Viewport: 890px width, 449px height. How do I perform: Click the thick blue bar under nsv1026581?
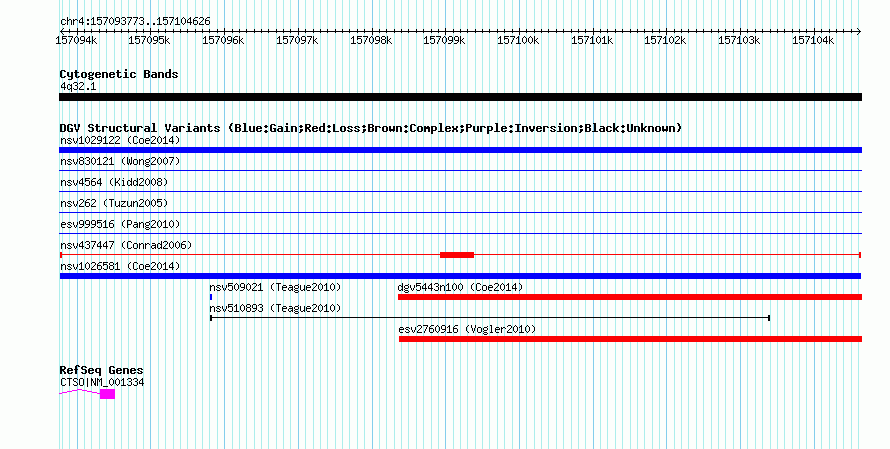pyautogui.click(x=460, y=276)
